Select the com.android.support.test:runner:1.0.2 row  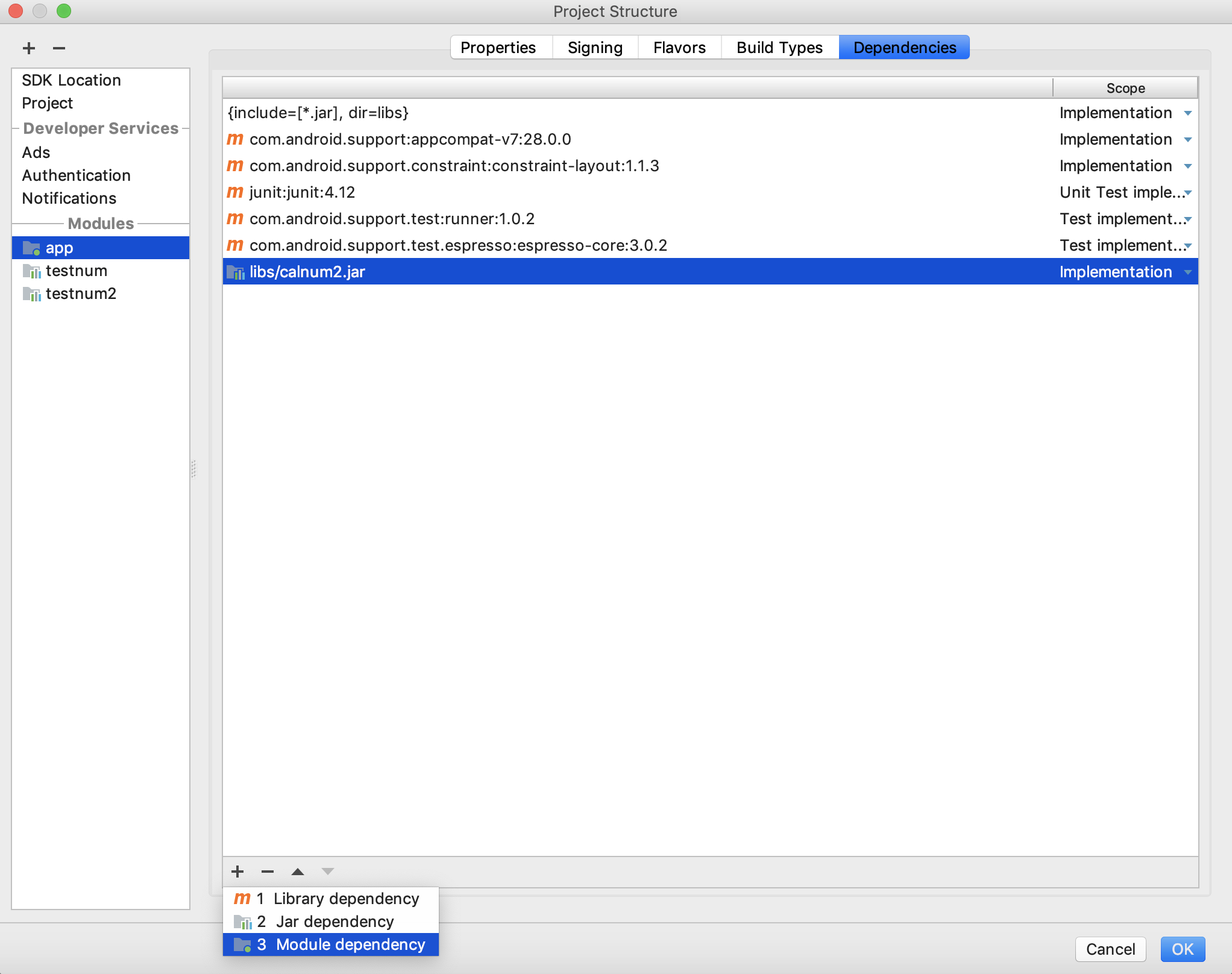710,219
